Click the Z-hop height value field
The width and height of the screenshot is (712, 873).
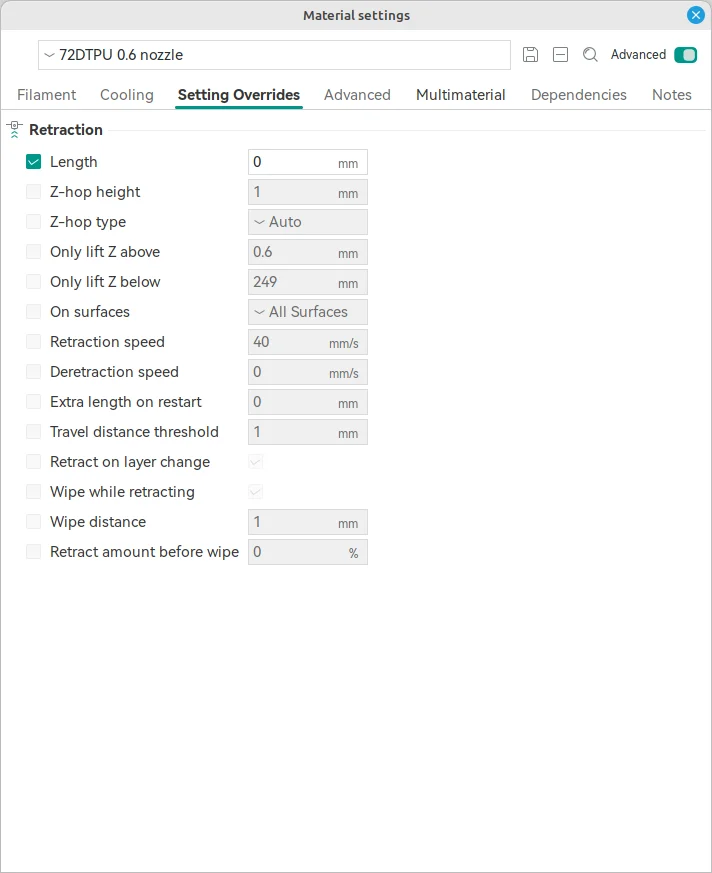point(308,192)
